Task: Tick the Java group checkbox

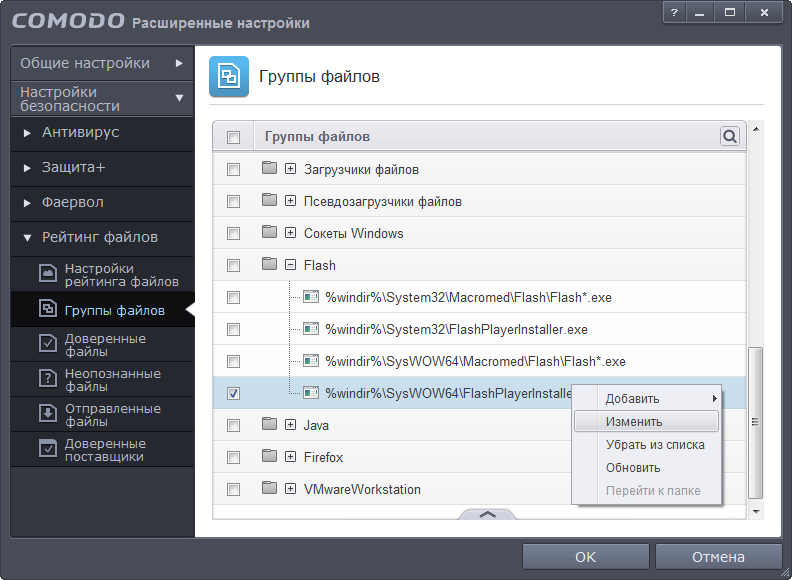Action: (233, 426)
